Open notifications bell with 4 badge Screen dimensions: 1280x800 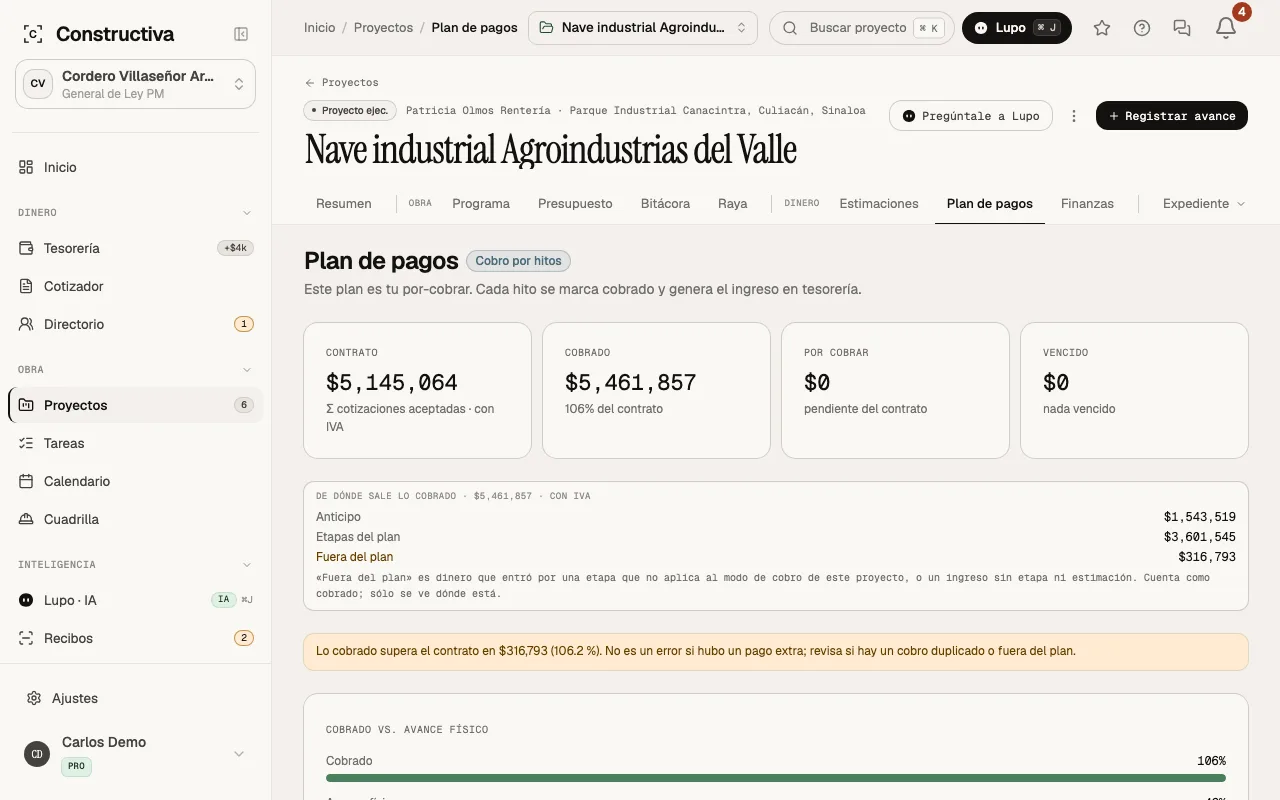coord(1226,28)
